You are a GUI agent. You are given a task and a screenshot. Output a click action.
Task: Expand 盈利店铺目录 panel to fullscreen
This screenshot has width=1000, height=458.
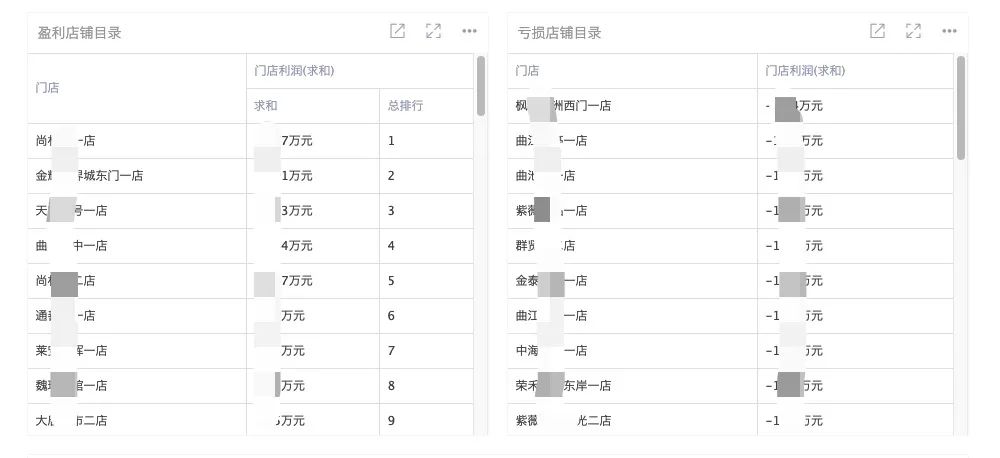click(433, 31)
